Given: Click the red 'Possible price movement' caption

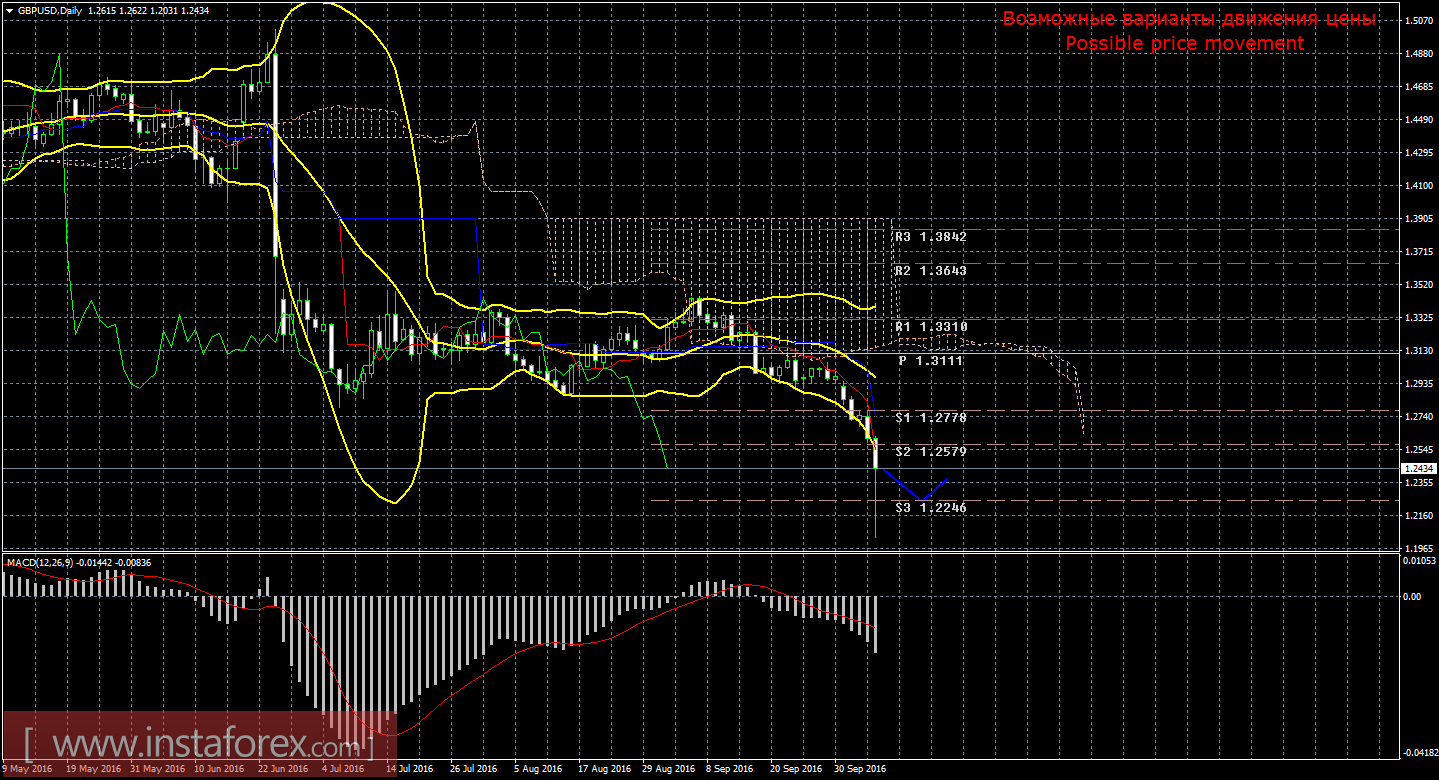Looking at the screenshot, I should 1184,43.
